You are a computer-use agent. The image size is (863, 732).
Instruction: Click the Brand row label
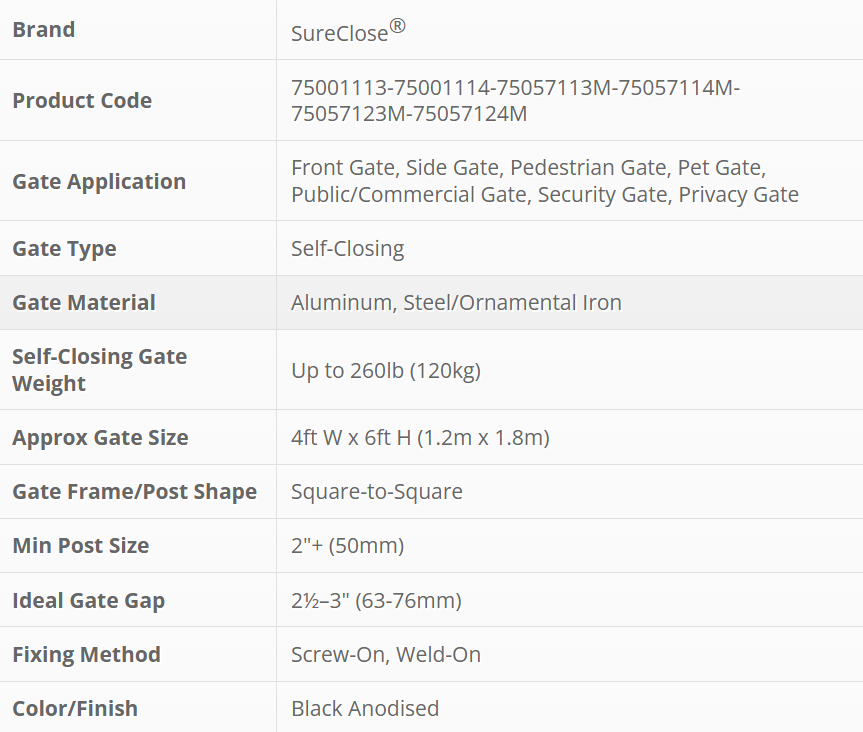click(44, 30)
